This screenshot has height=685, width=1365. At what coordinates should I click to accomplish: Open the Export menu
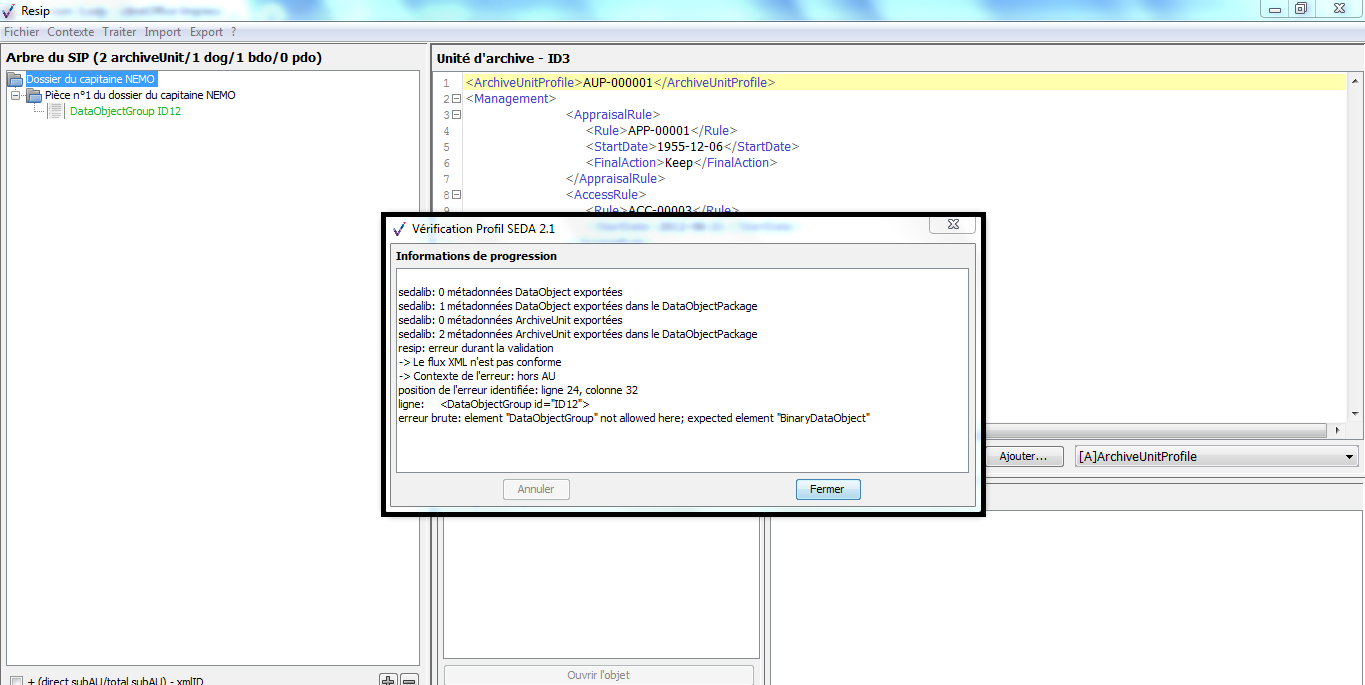[206, 32]
